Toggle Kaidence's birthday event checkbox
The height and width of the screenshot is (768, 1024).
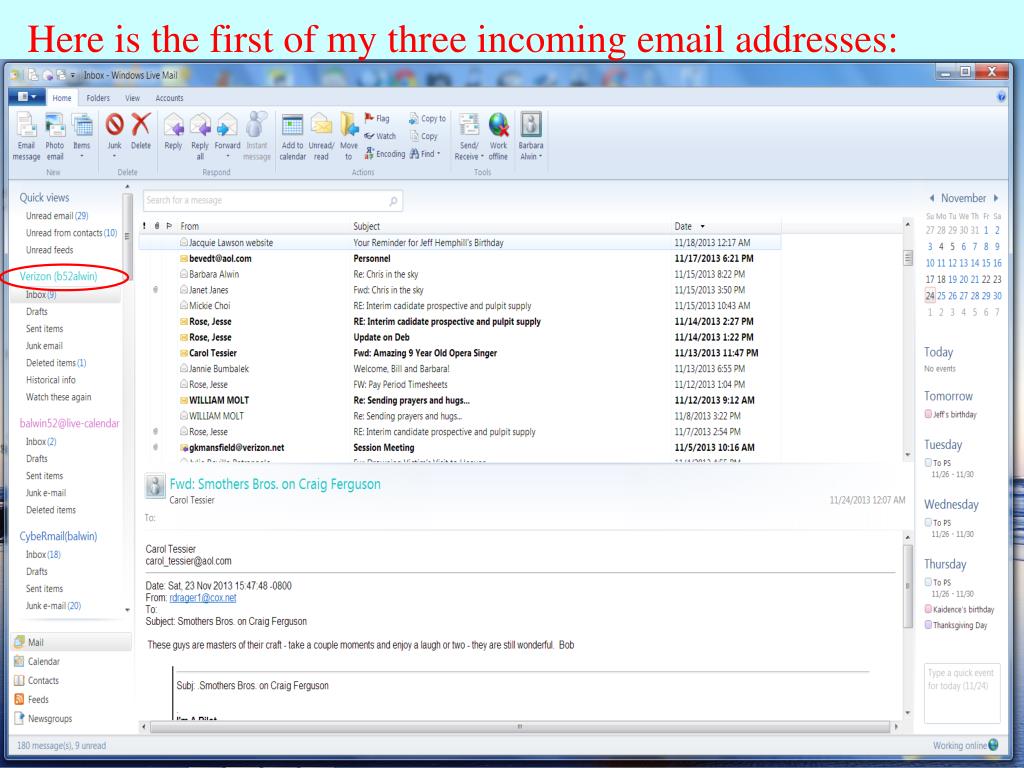pyautogui.click(x=928, y=609)
